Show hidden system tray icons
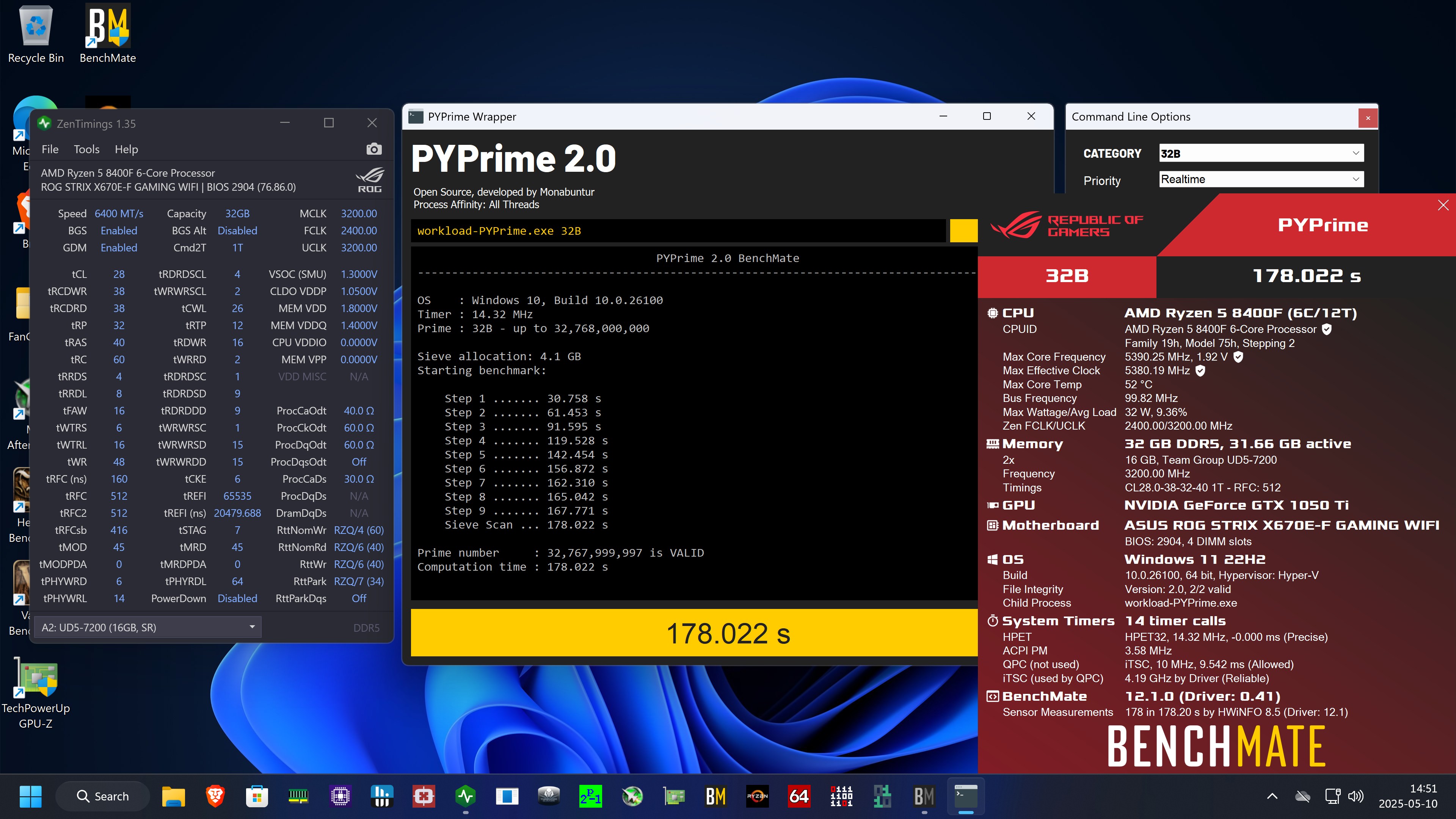Viewport: 1456px width, 819px height. click(x=1272, y=796)
